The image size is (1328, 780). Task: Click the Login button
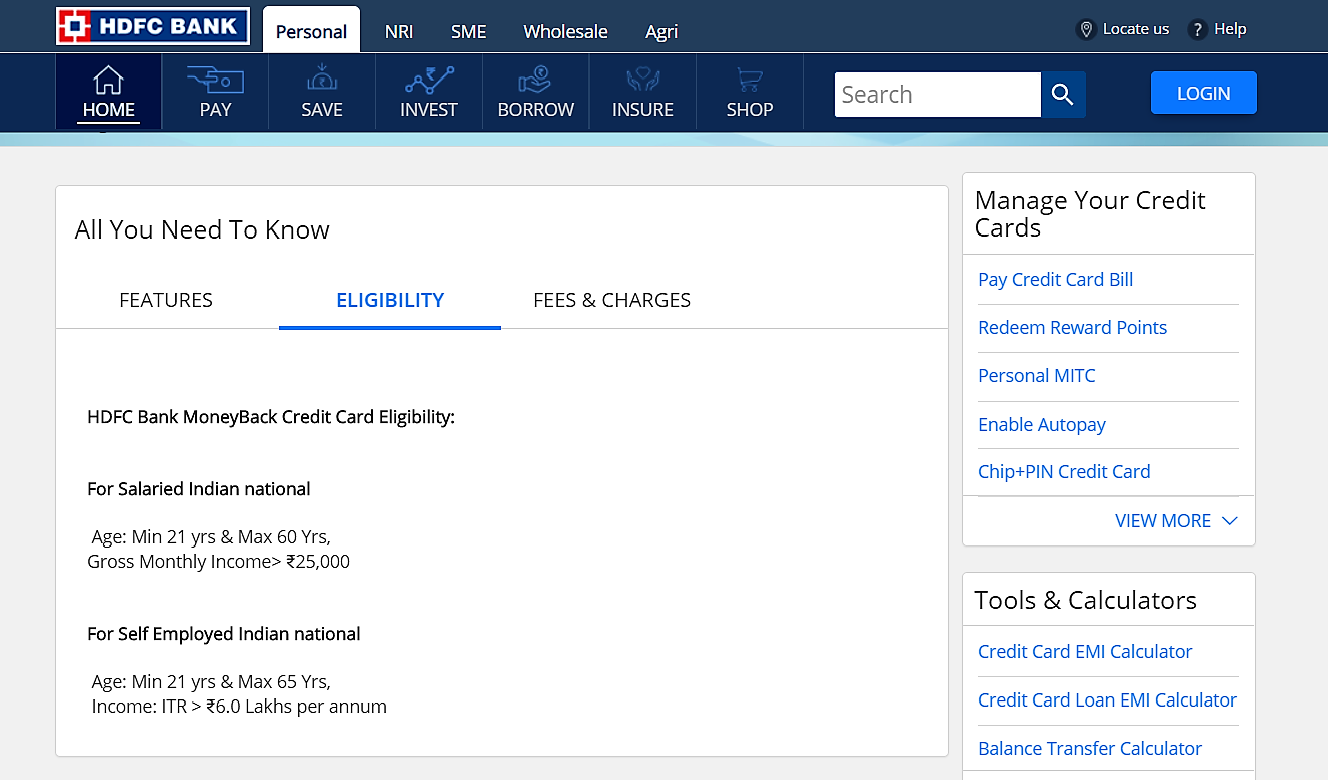(x=1203, y=93)
